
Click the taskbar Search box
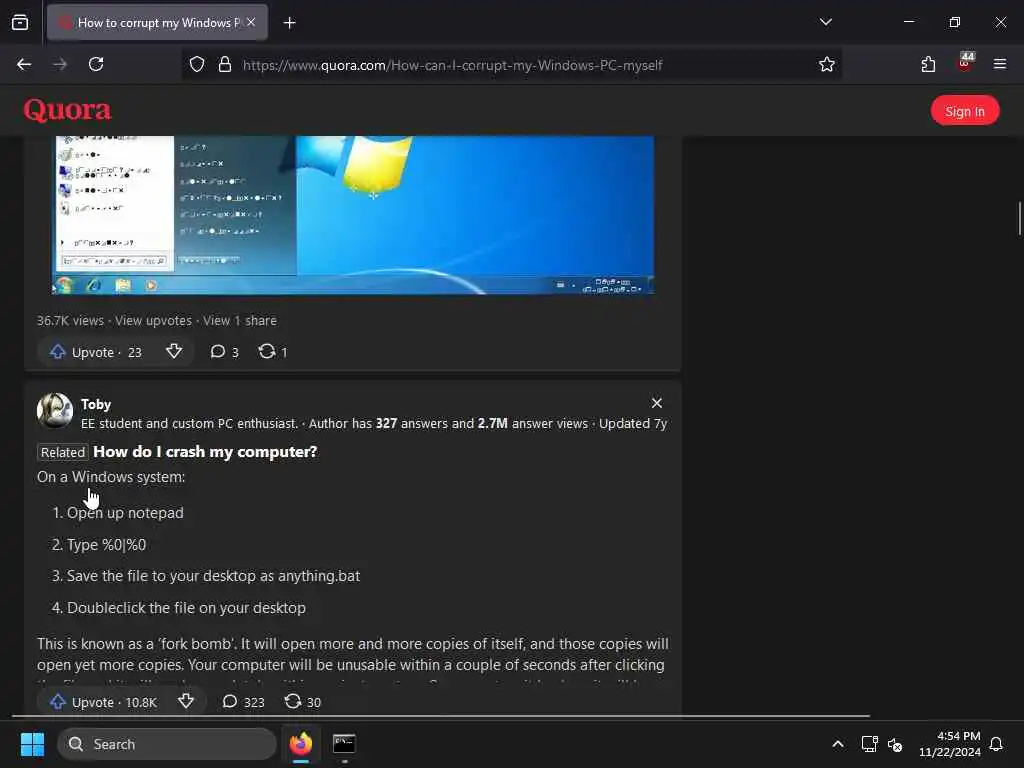click(x=167, y=744)
